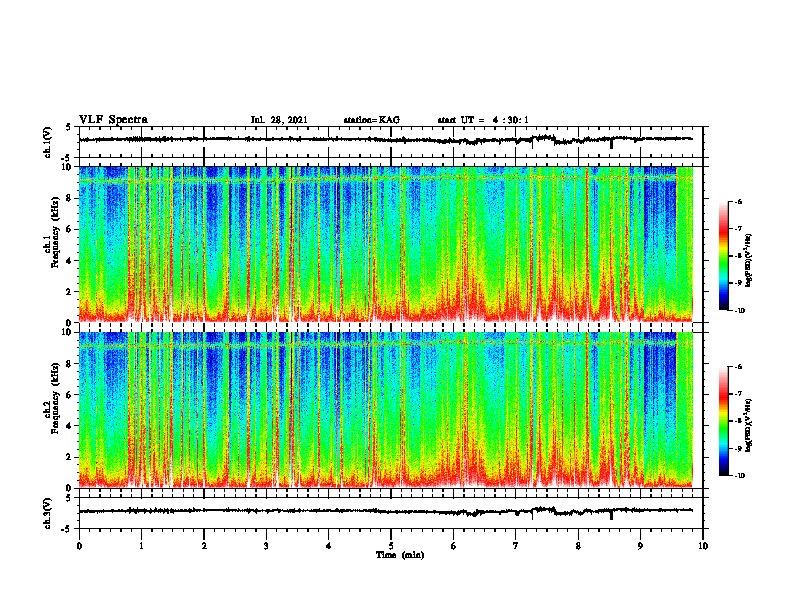Click the "0" tick on the time axis
Viewport: 792px width, 612px height.
click(x=79, y=546)
